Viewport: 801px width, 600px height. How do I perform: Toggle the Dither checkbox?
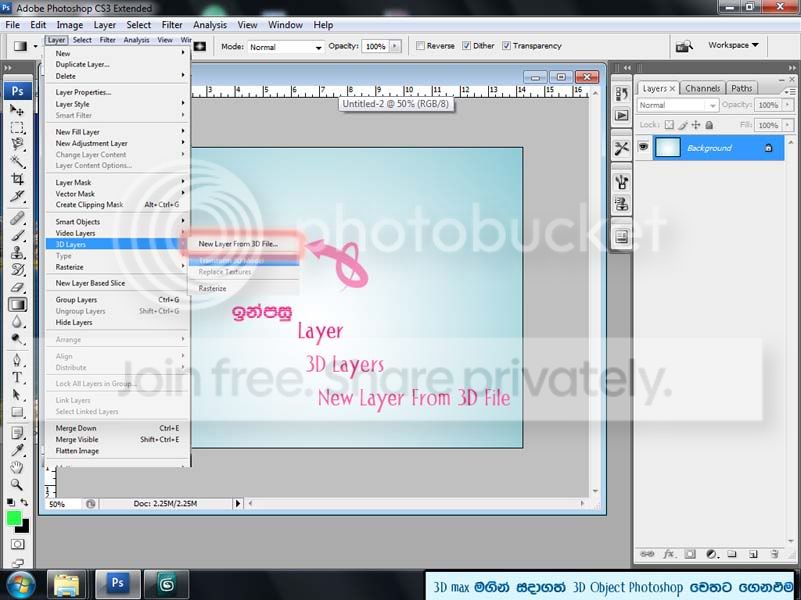pyautogui.click(x=466, y=46)
